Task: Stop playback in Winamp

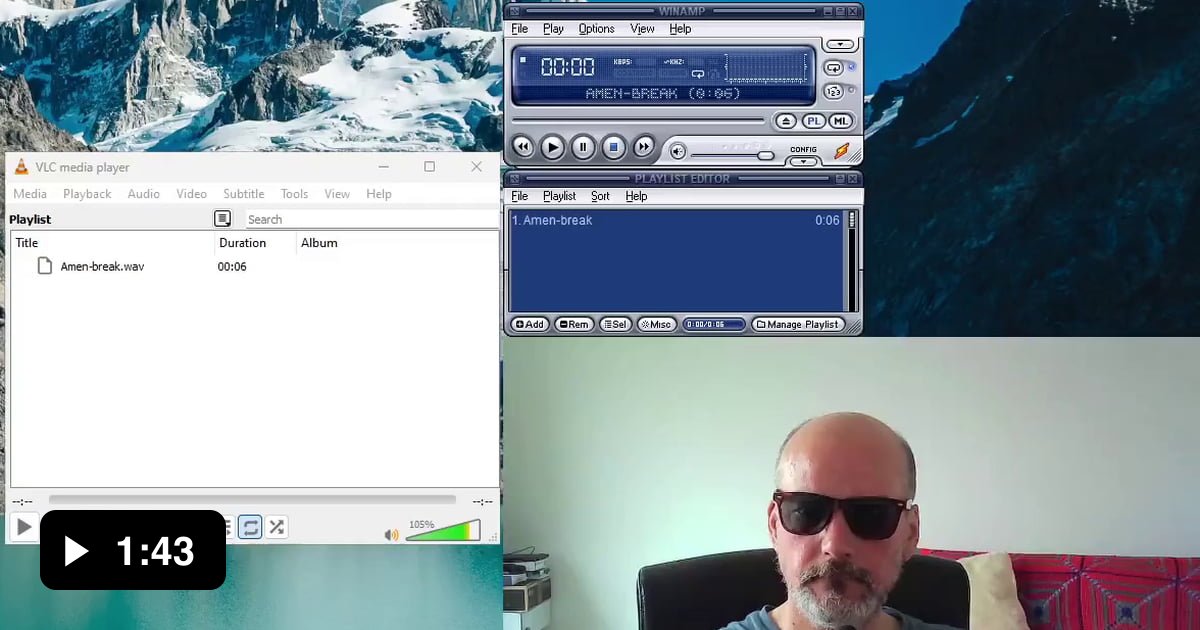Action: (x=614, y=148)
